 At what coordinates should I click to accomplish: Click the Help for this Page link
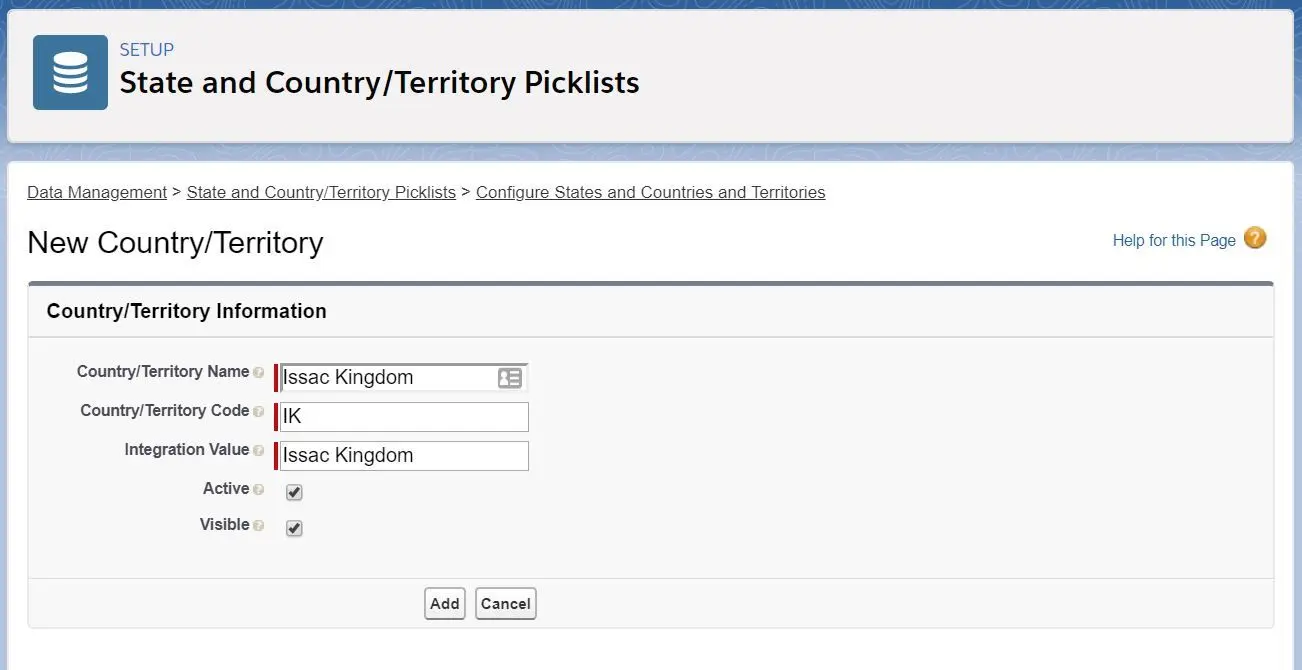1174,240
